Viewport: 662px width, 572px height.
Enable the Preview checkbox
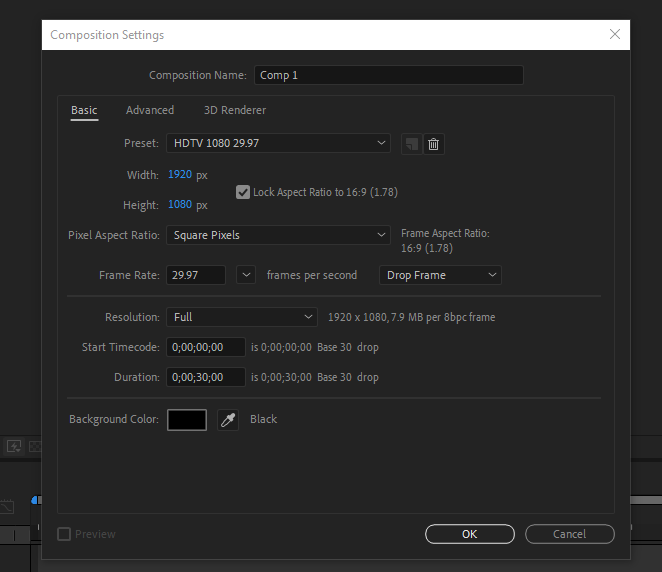(64, 534)
